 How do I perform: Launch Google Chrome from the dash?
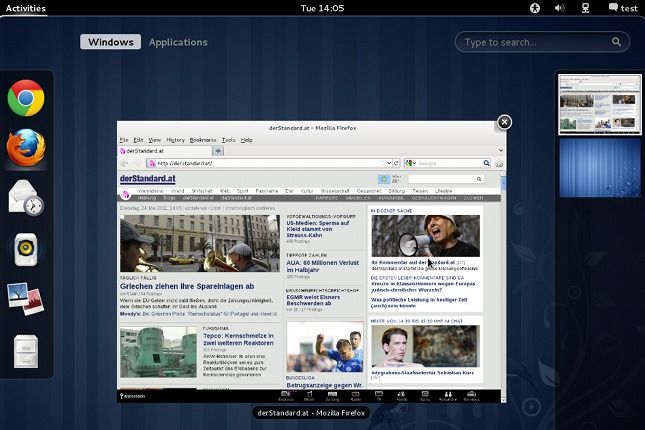tap(26, 98)
